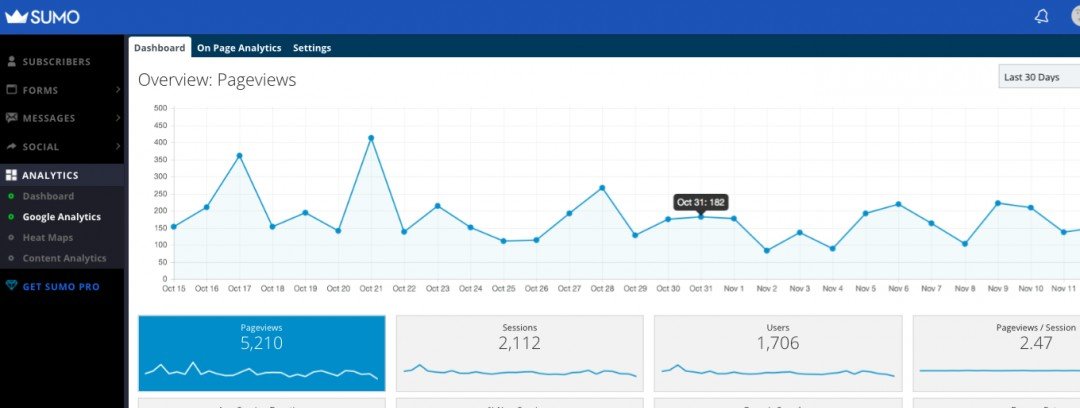Click the Nov 2 chart data point
Viewport: 1080px width, 408px height.
767,250
